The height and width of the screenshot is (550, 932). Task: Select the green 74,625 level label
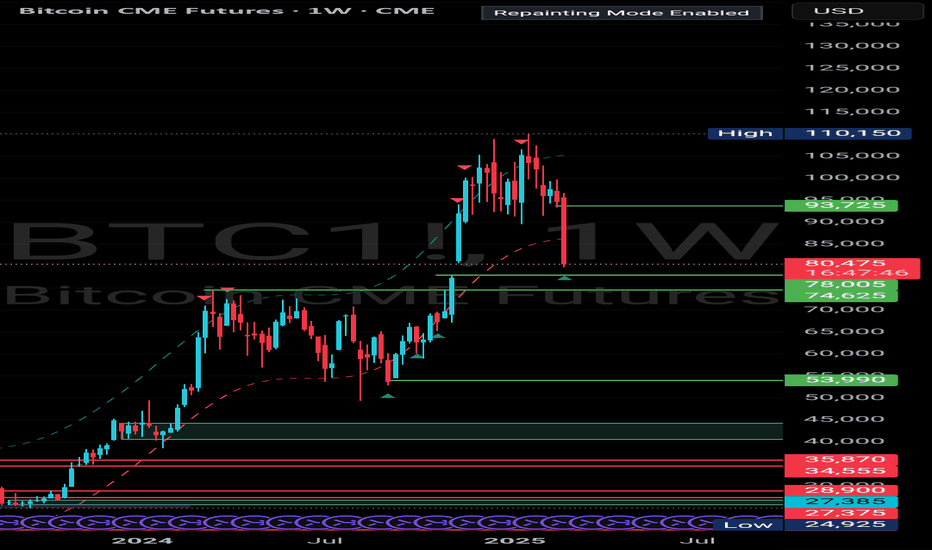841,296
